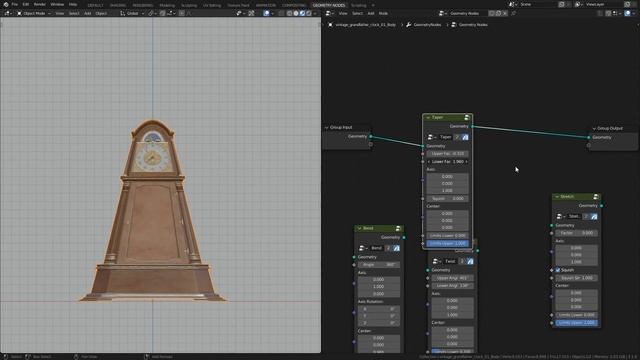
Task: Open the Window menu
Action: 57,4
